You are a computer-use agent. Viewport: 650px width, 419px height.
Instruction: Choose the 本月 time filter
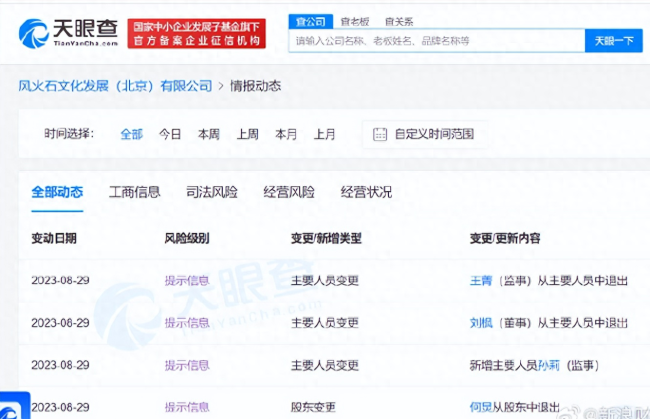point(286,134)
